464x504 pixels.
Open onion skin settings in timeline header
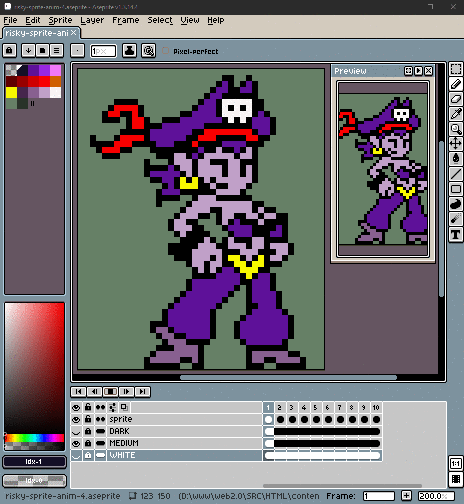112,407
